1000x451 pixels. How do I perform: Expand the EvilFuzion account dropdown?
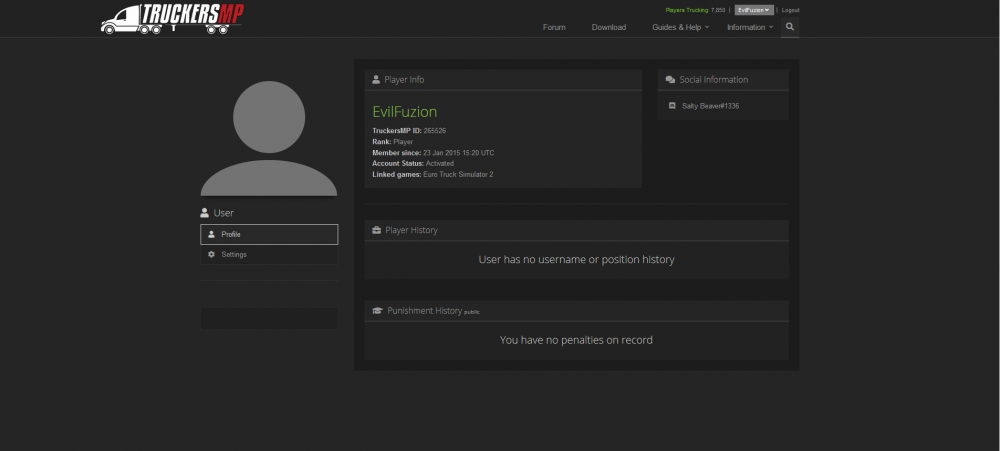click(x=753, y=9)
